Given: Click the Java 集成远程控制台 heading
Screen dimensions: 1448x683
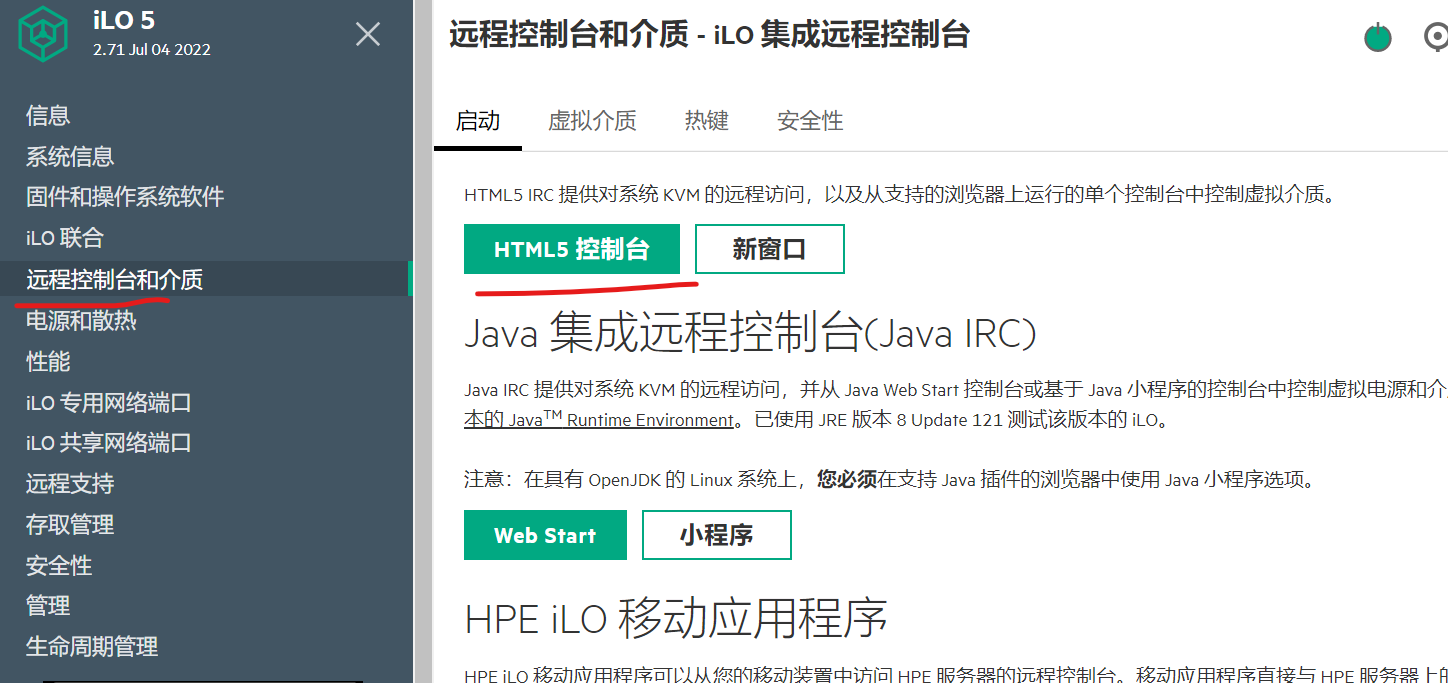Looking at the screenshot, I should click(750, 334).
